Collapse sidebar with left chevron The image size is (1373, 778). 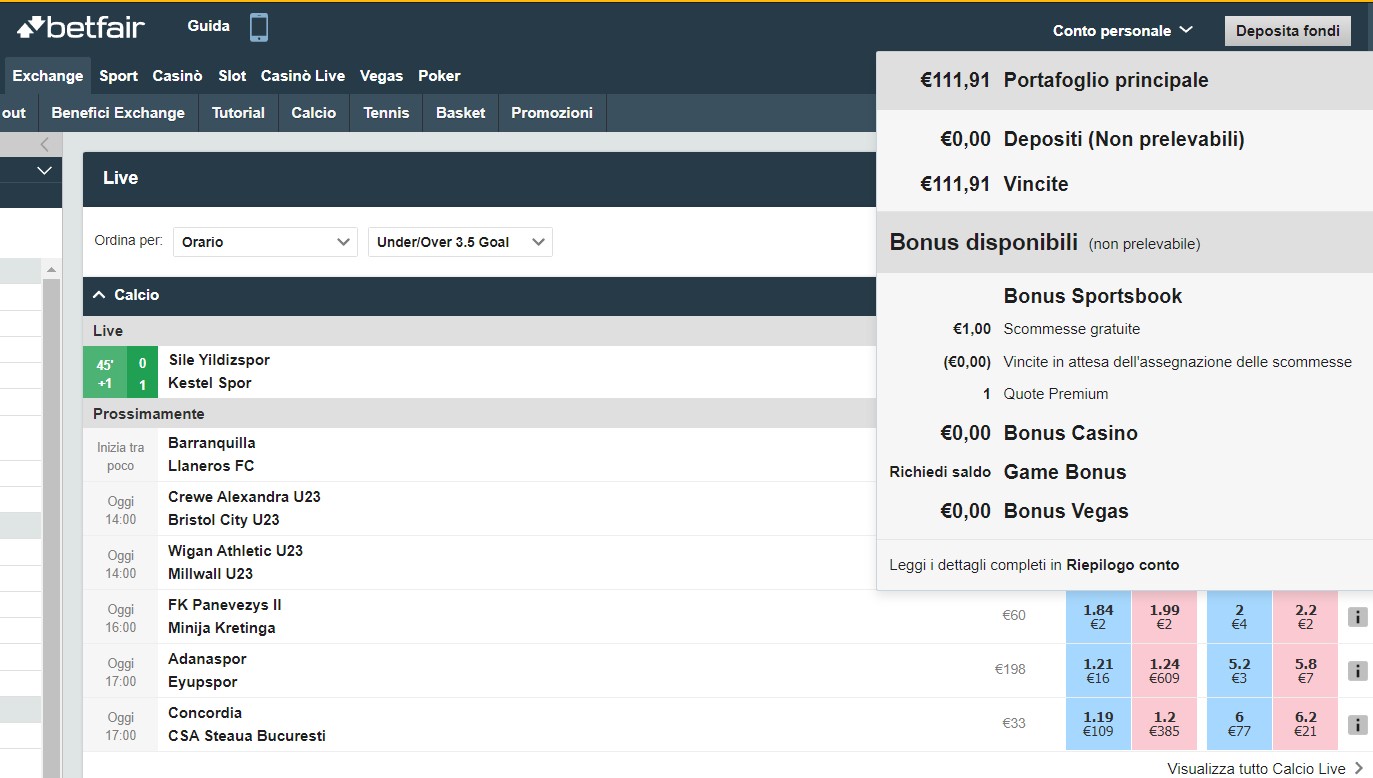44,145
